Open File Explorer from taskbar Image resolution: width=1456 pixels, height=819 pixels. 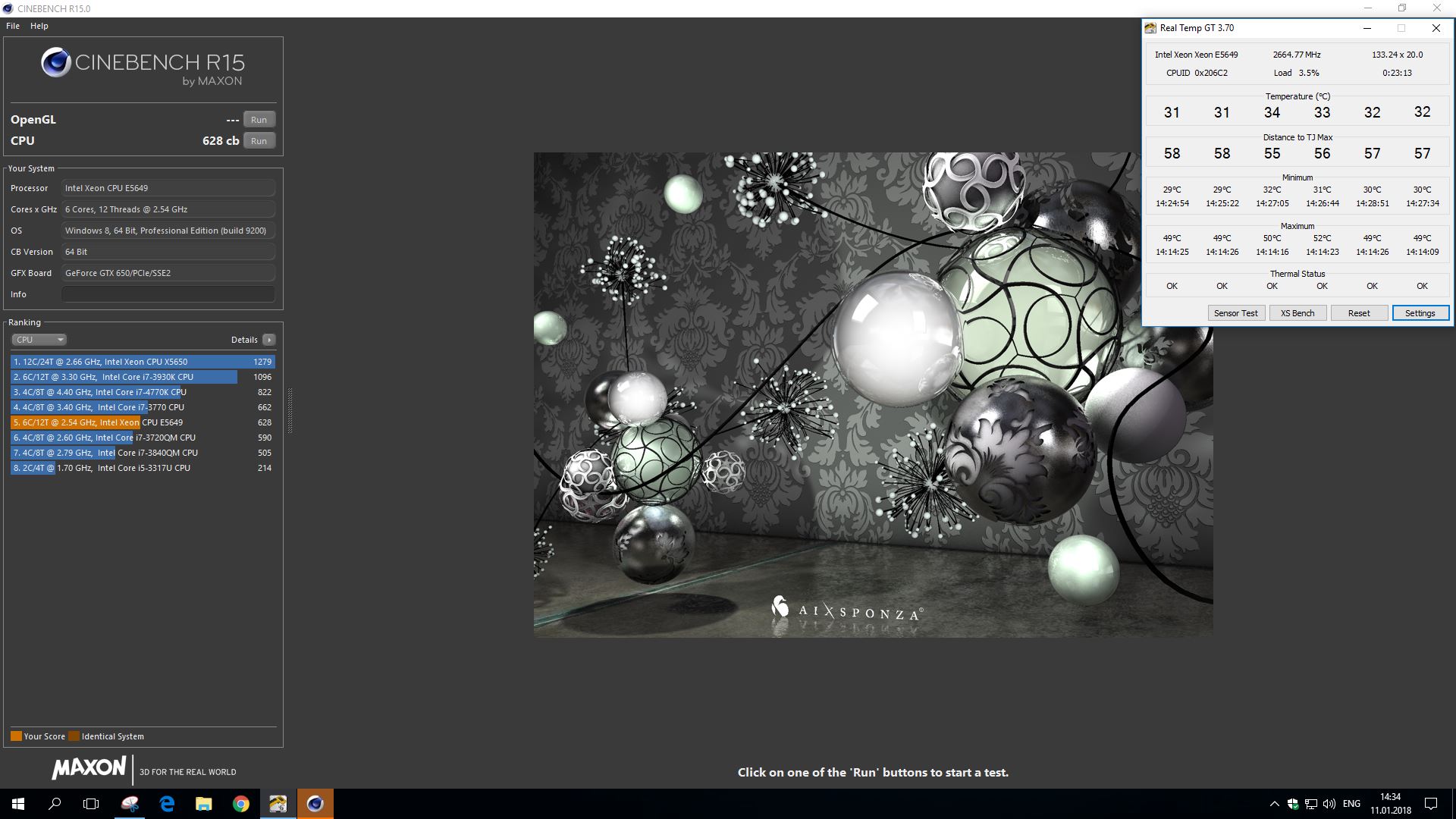(x=203, y=804)
